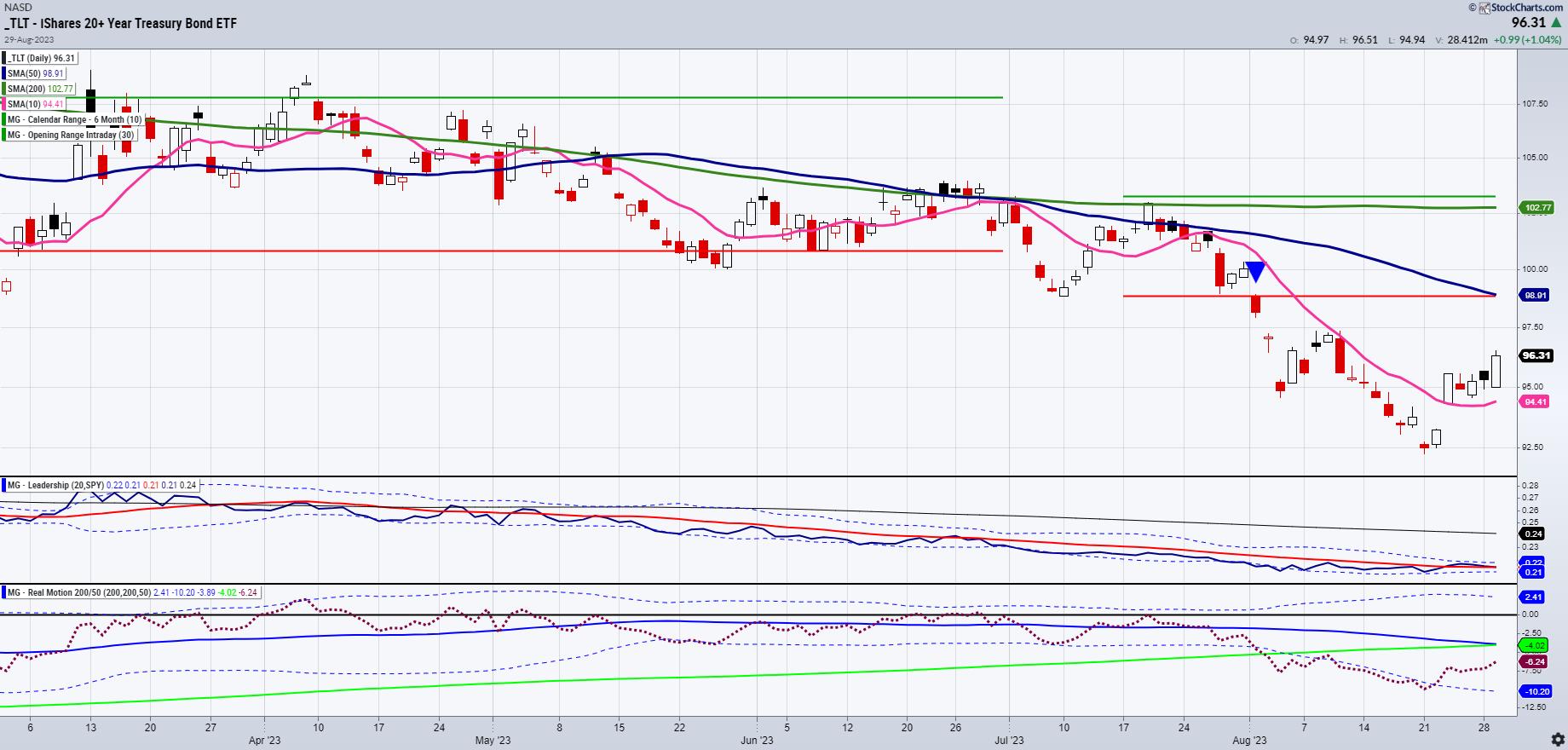The height and width of the screenshot is (750, 1568).
Task: Click the 96.31 last price tag on axis
Action: coord(1536,355)
